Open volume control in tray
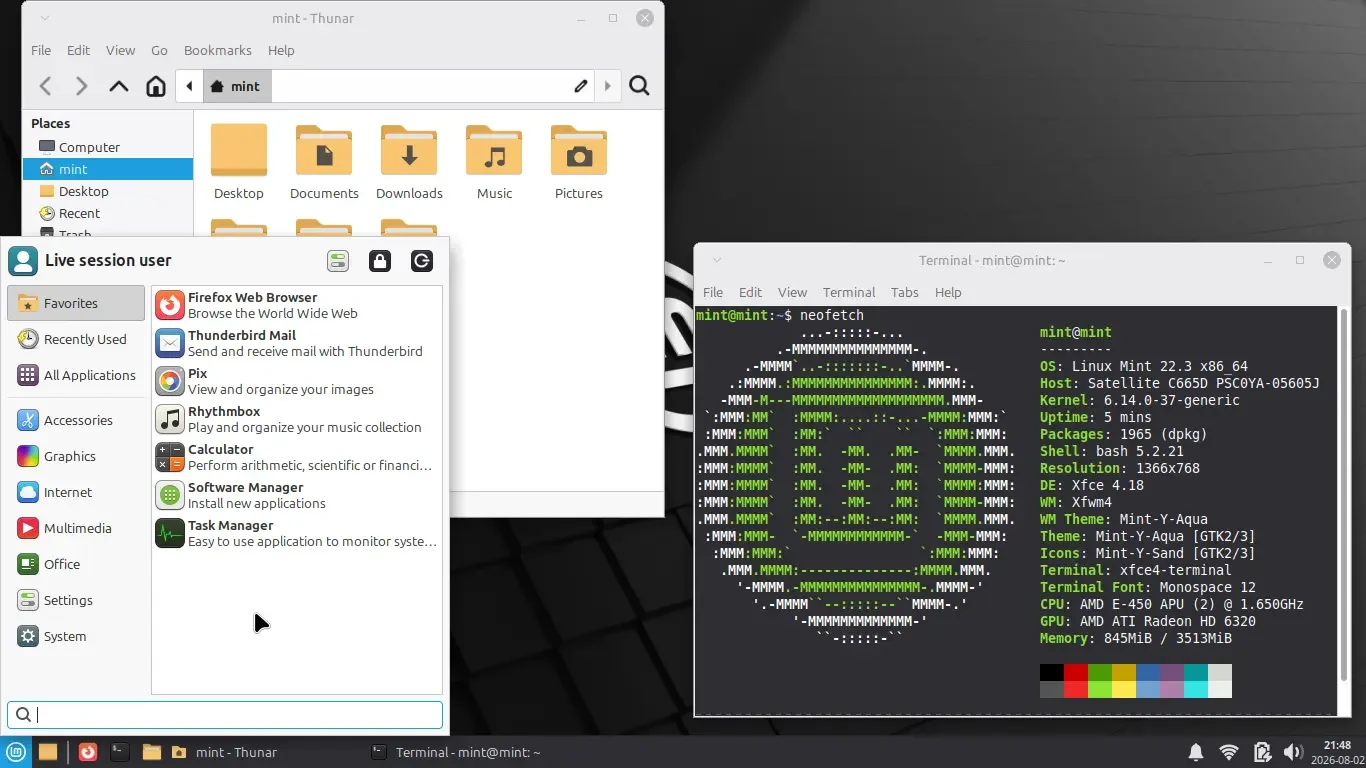Viewport: 1366px width, 768px height. click(1293, 752)
